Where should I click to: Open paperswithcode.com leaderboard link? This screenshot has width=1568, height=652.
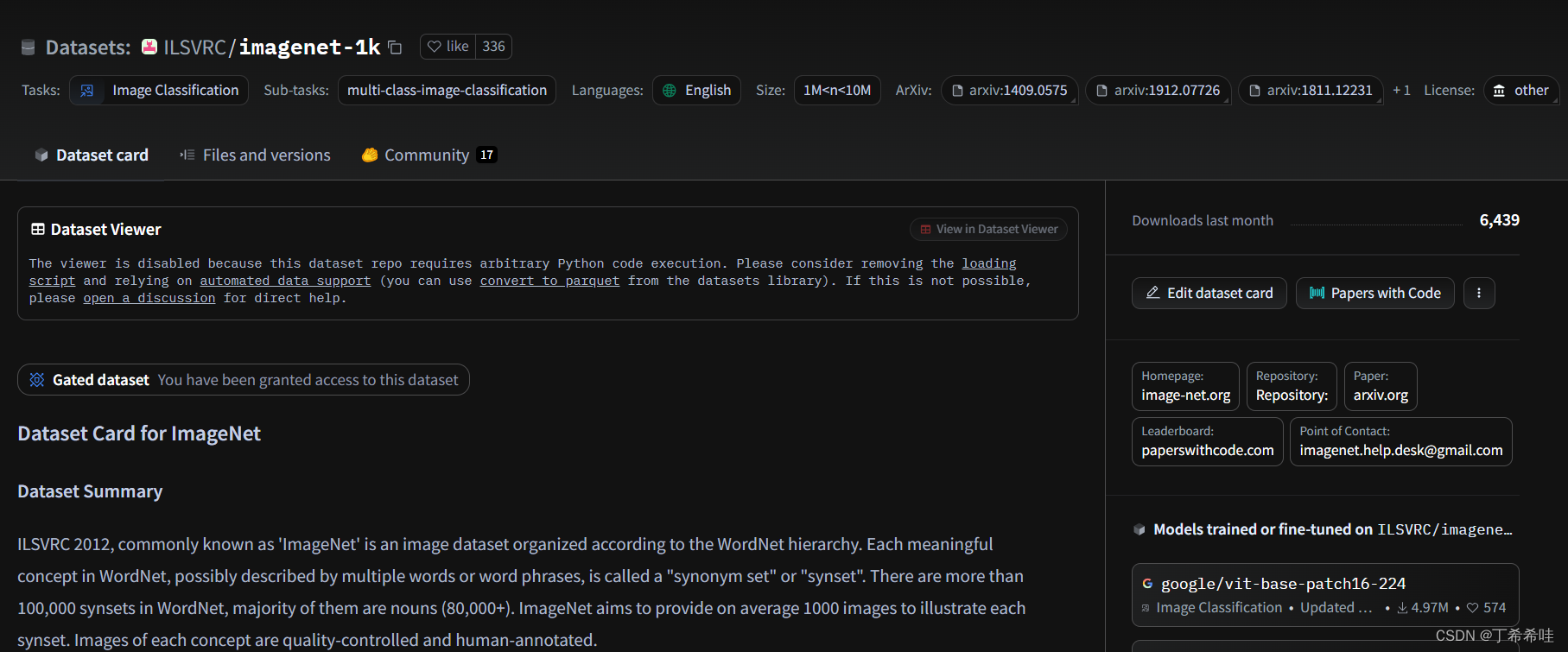coord(1208,441)
